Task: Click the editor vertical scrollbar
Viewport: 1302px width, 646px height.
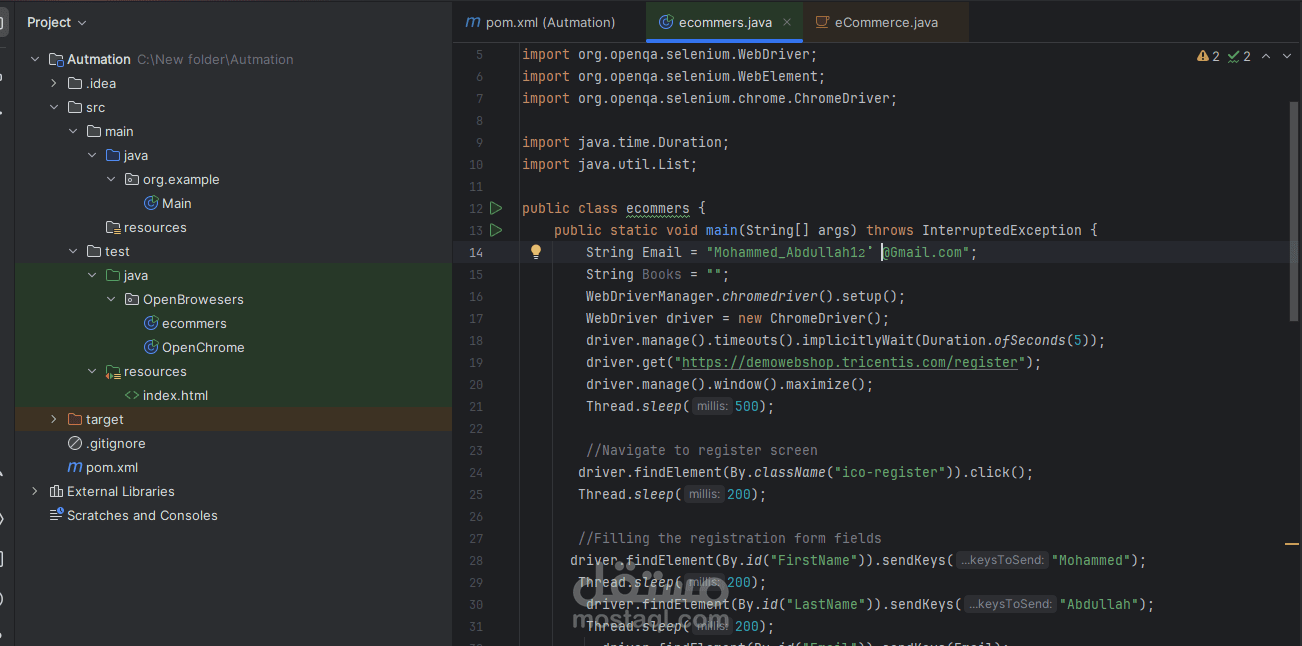Action: pyautogui.click(x=1294, y=210)
